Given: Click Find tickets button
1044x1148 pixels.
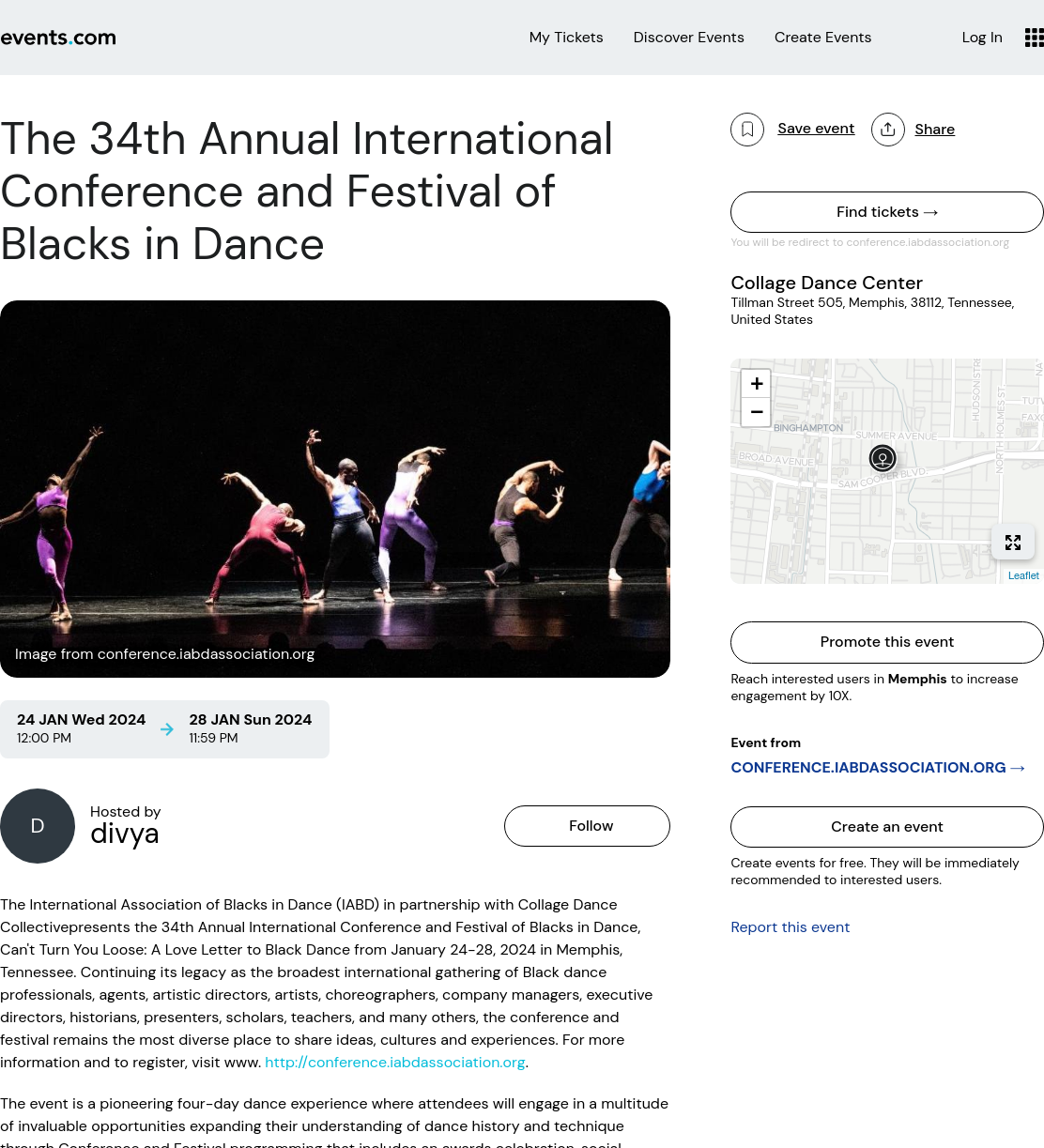Looking at the screenshot, I should [887, 212].
